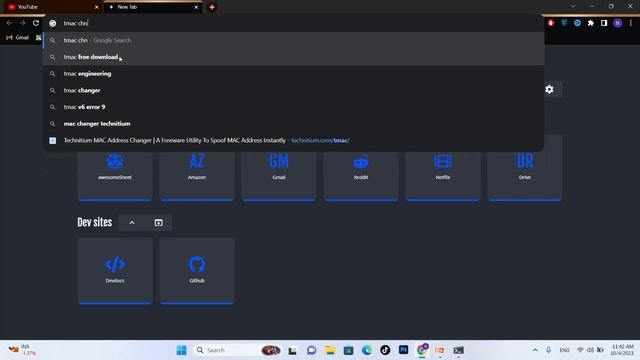The image size is (640, 360).
Task: Close the New Tab tab
Action: coord(196,7)
